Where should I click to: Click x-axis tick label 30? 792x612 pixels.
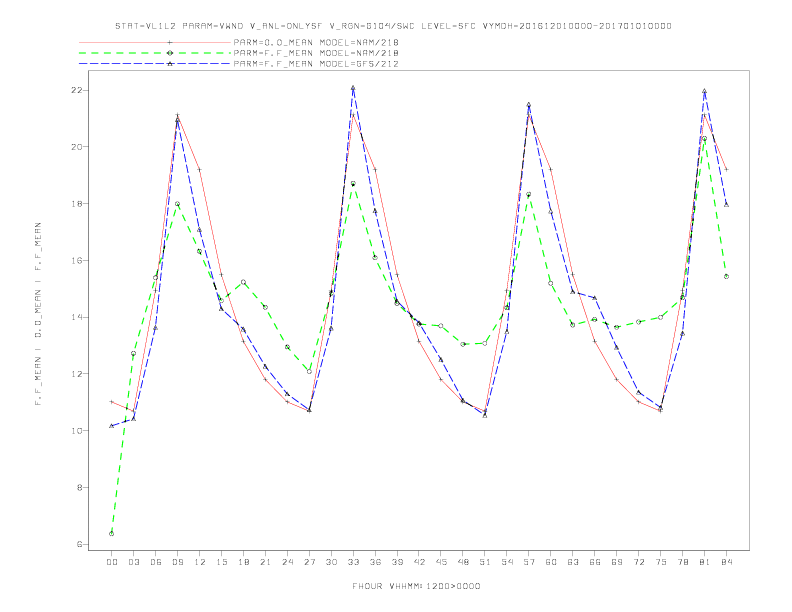[331, 562]
